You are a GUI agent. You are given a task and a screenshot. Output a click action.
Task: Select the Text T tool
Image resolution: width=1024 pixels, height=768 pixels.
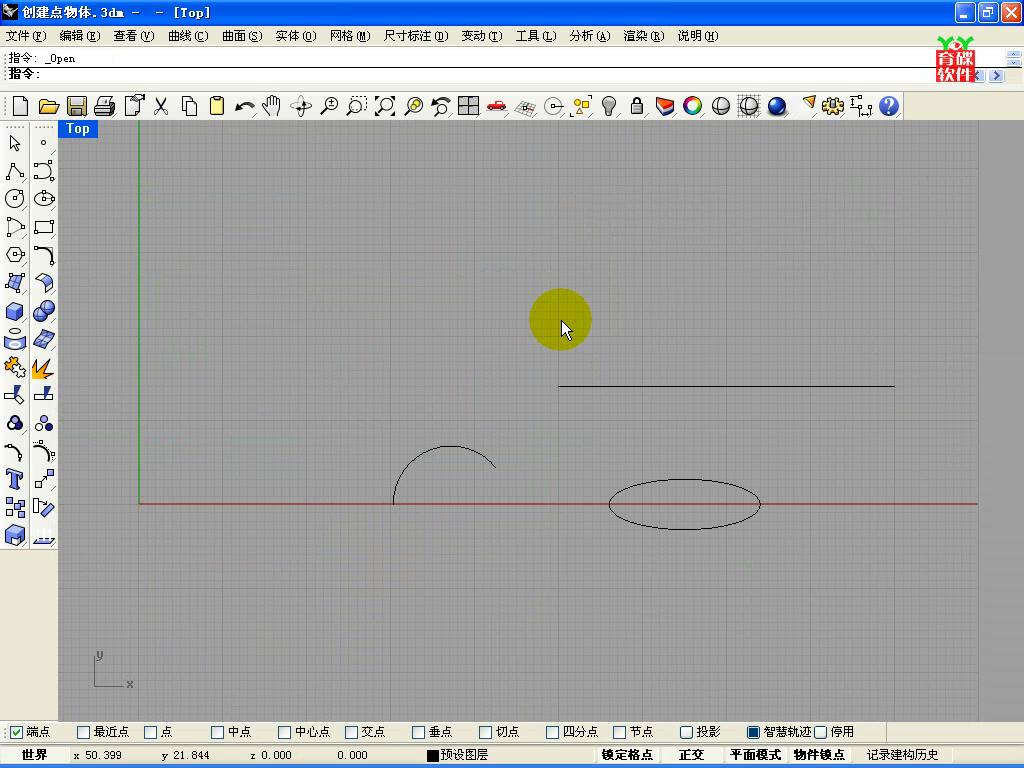(x=15, y=479)
